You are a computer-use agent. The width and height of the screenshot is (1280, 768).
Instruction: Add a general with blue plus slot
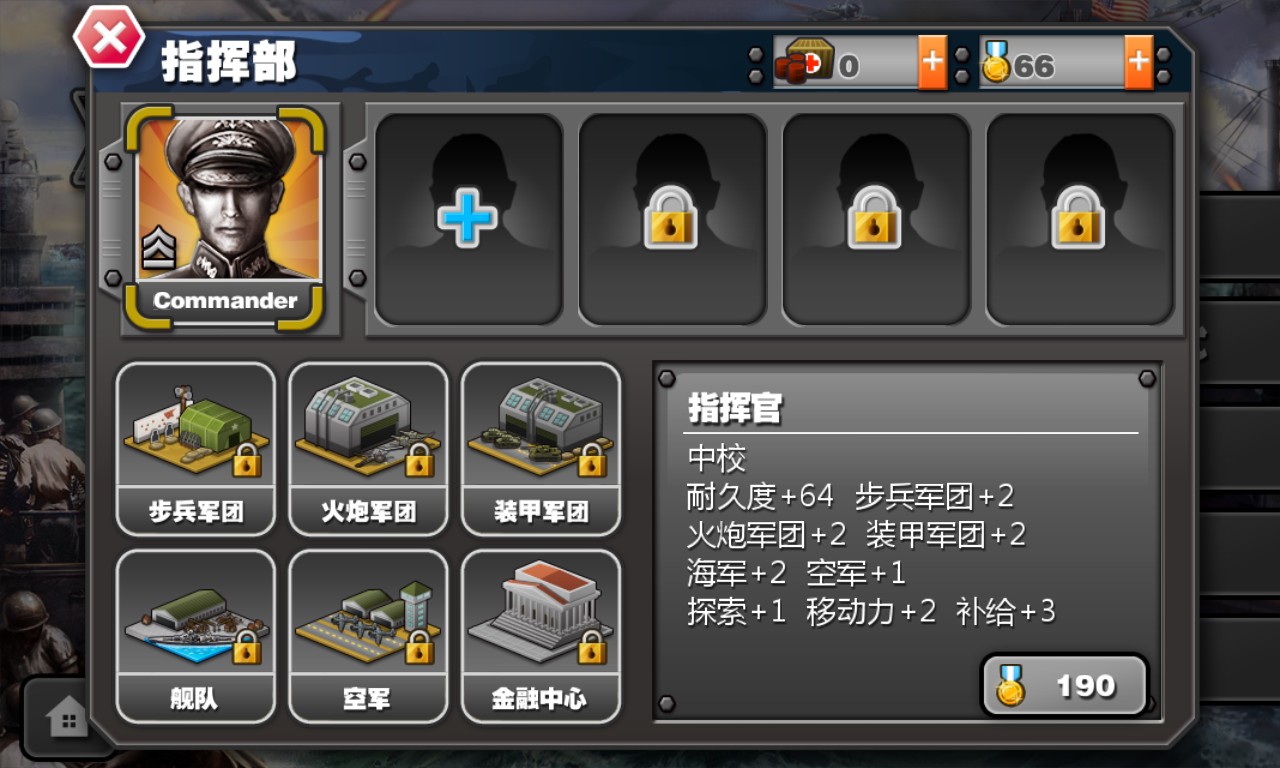(x=468, y=218)
